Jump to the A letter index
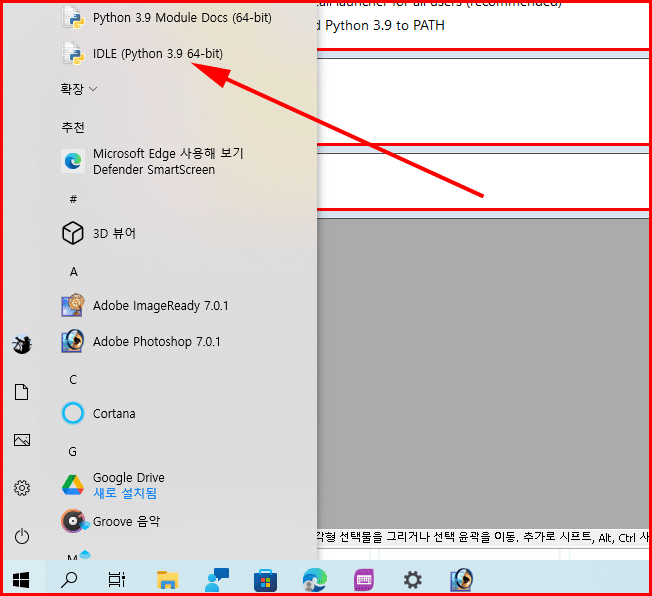652x596 pixels. 74,272
